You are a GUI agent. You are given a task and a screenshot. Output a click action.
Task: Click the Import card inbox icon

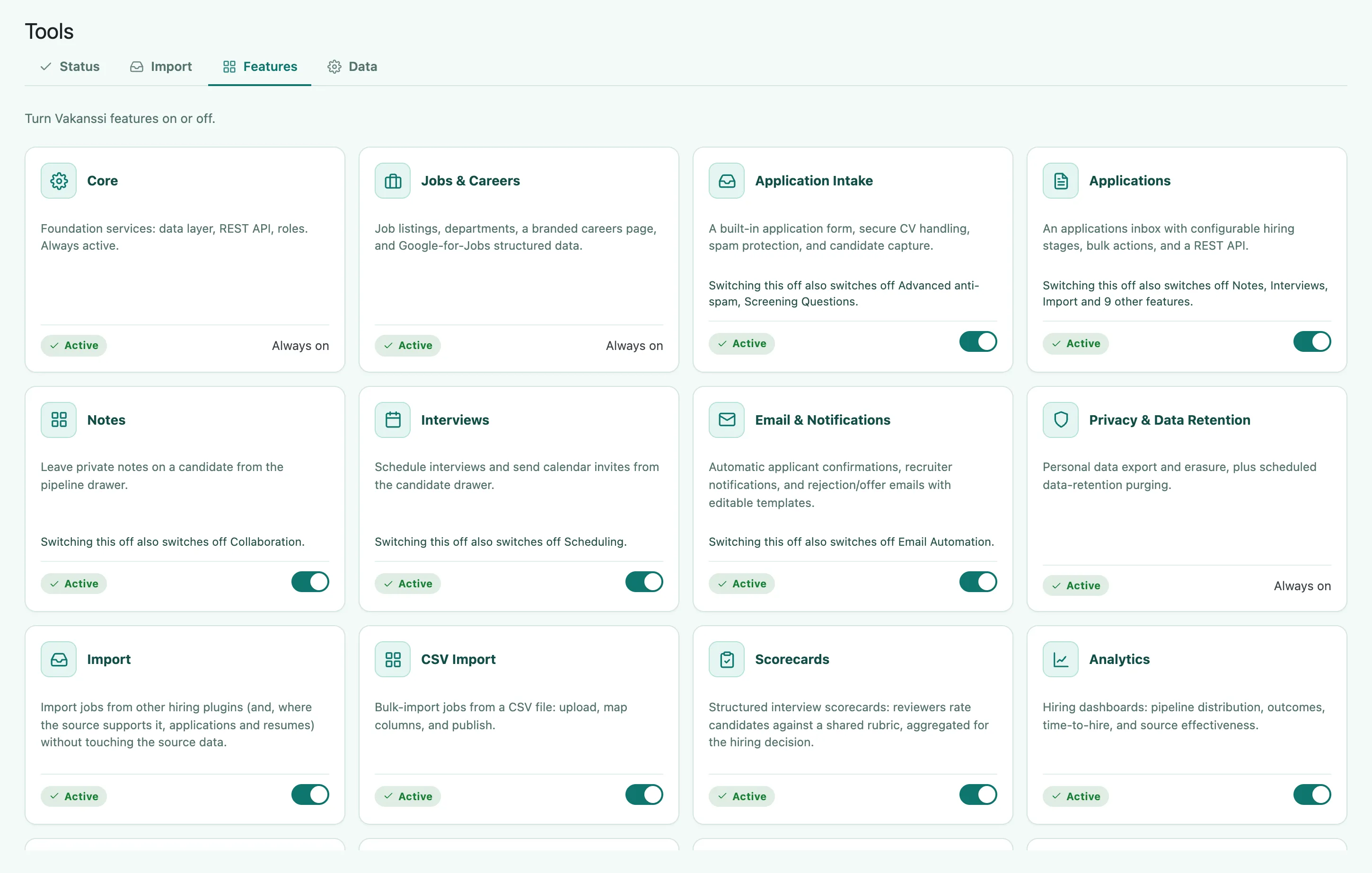point(59,659)
